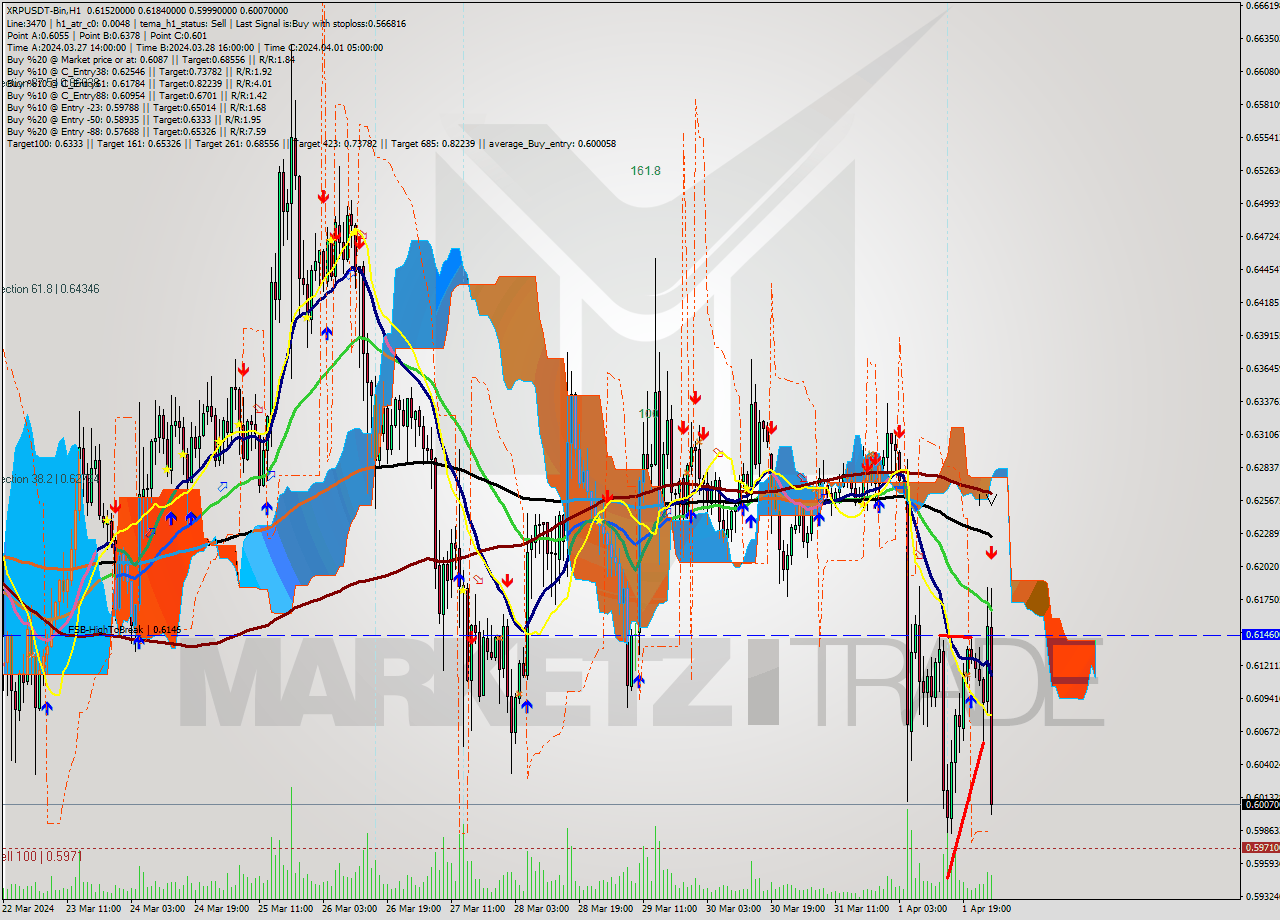Viewport: 1280px width, 920px height.
Task: Click the XRPUSDT-Bin,H1 chart title
Action: tap(44, 10)
